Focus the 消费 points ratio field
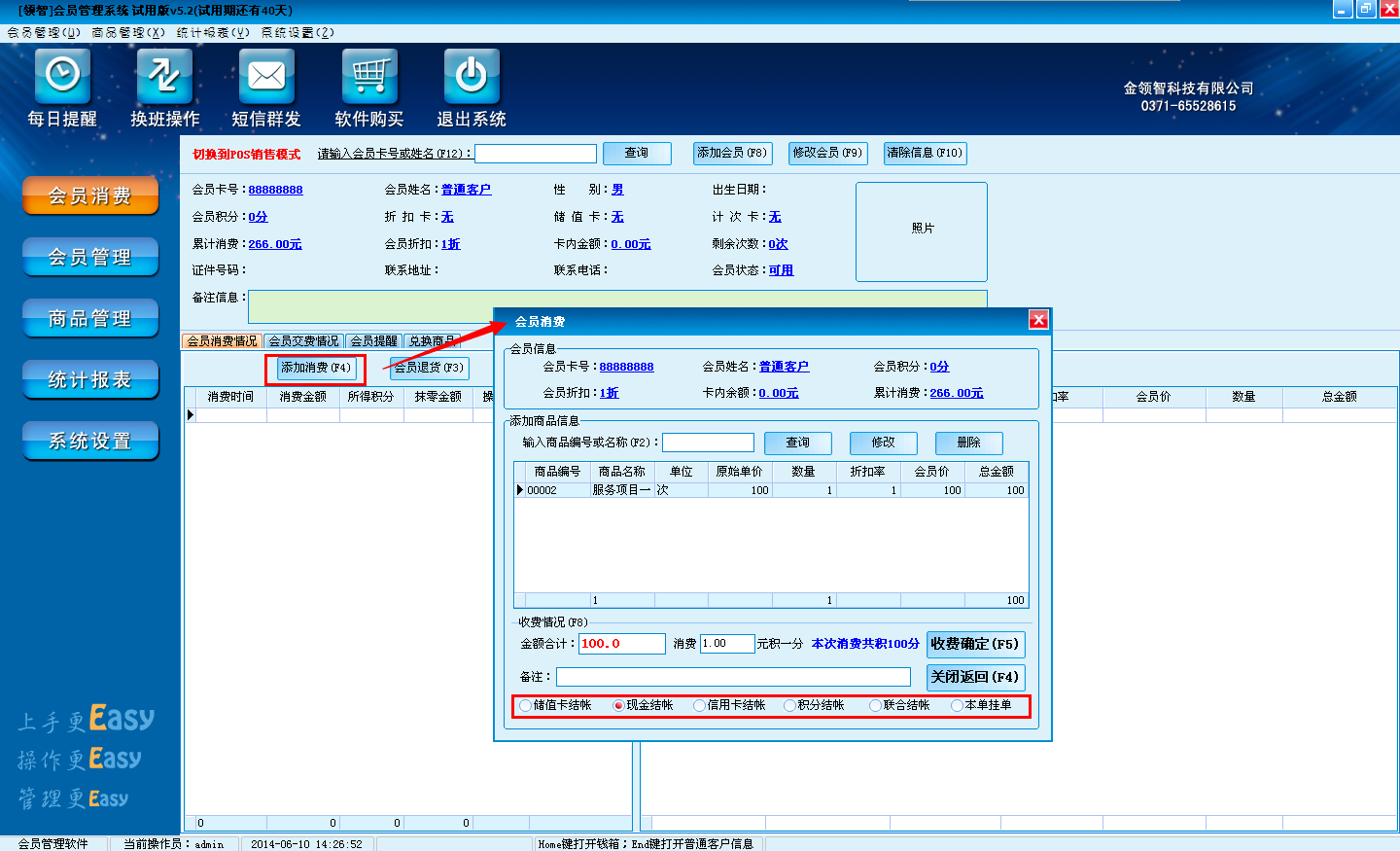Image resolution: width=1400 pixels, height=851 pixels. click(727, 644)
